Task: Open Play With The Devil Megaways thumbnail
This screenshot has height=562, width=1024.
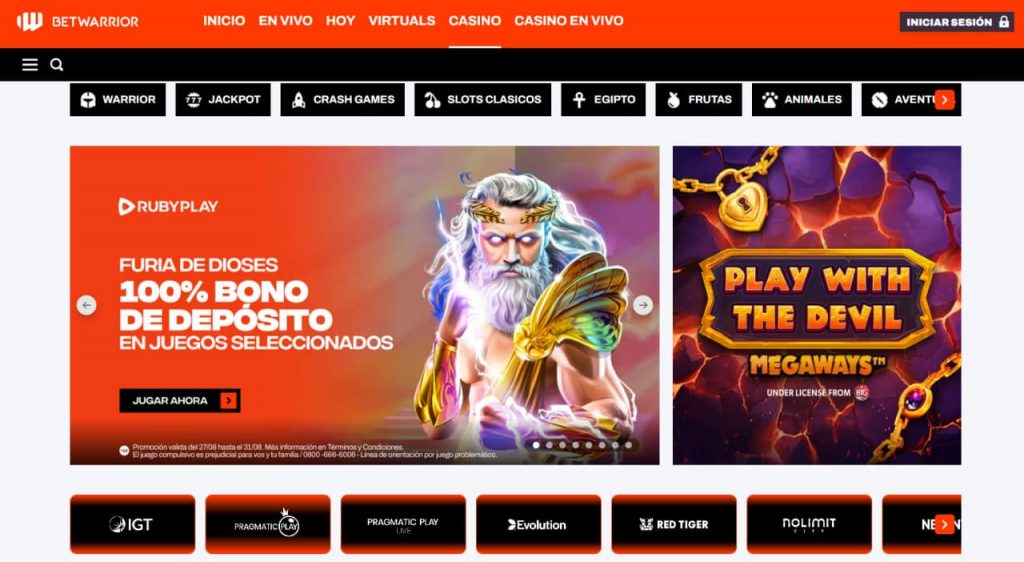Action: click(817, 305)
